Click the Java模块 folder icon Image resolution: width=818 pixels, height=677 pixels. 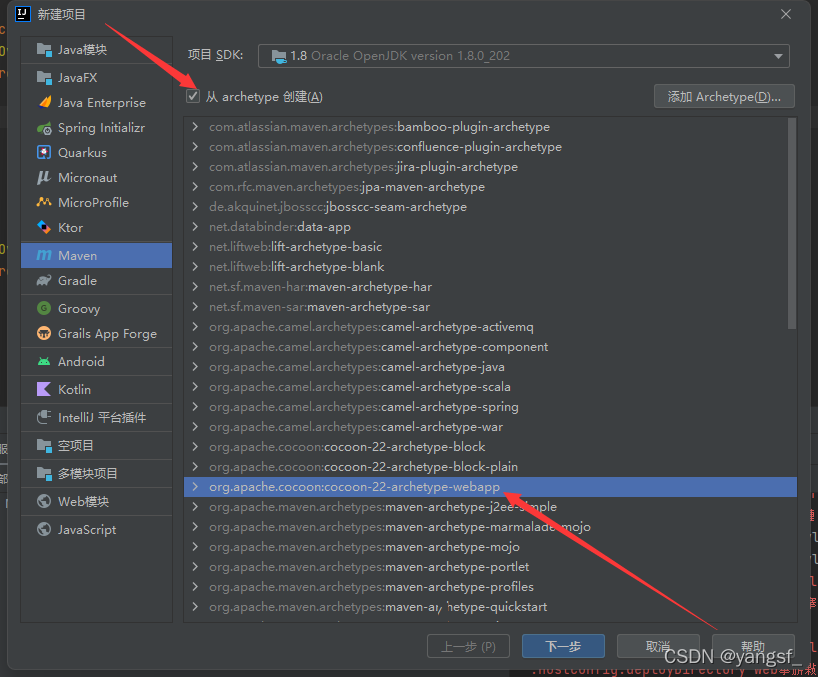tap(44, 50)
